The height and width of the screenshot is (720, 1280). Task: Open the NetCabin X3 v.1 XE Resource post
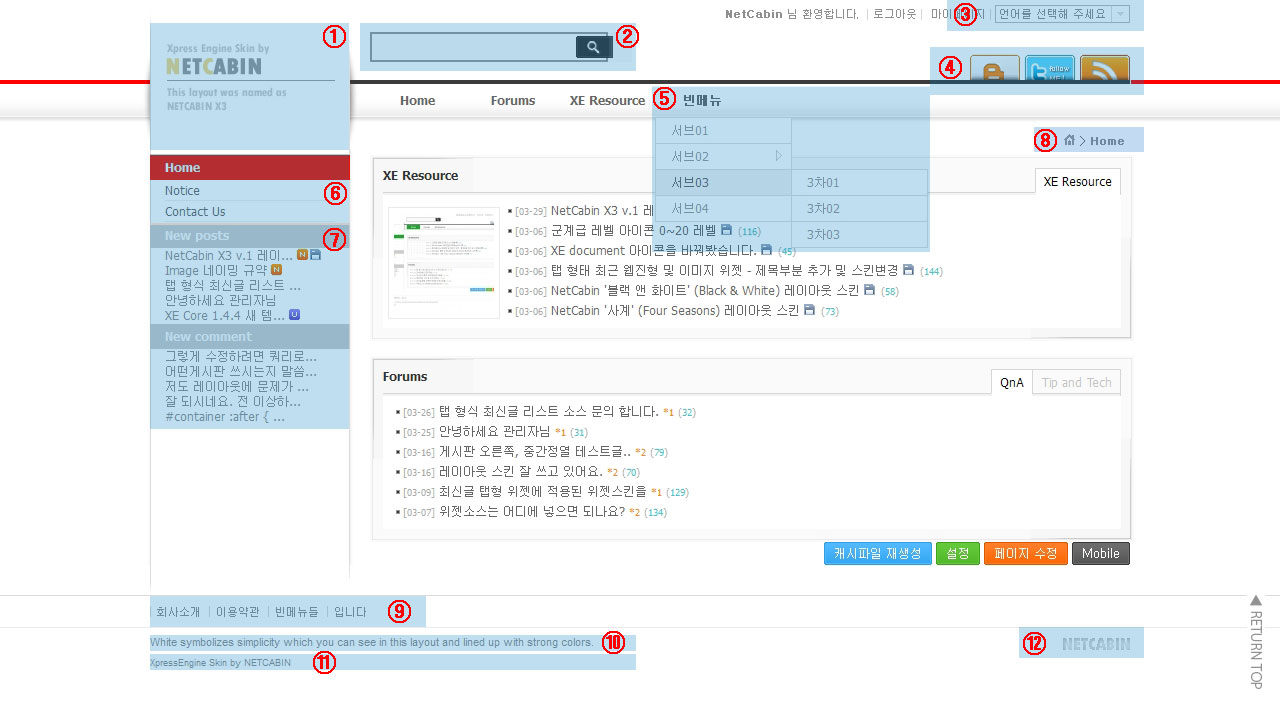click(601, 211)
